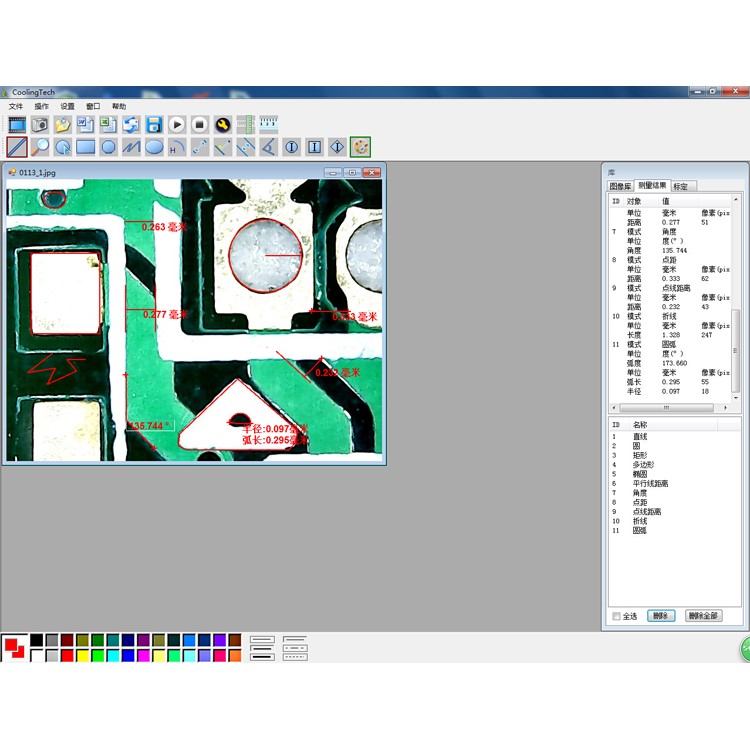Click the blue refresh arrows icon
This screenshot has height=750, width=750.
pyautogui.click(x=131, y=125)
